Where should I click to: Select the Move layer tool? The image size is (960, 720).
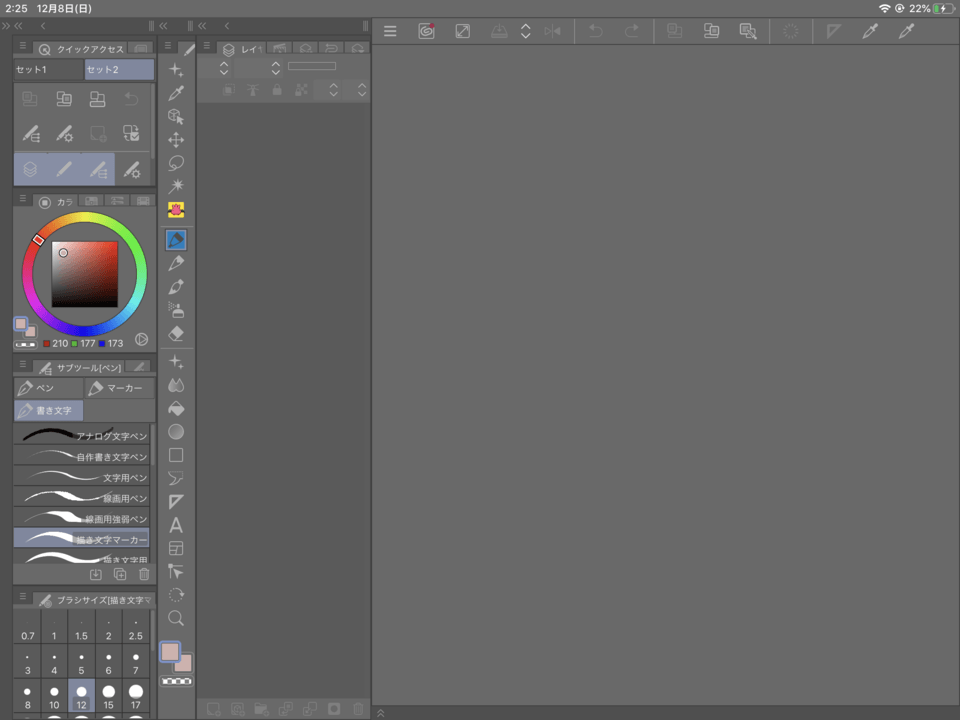(176, 140)
